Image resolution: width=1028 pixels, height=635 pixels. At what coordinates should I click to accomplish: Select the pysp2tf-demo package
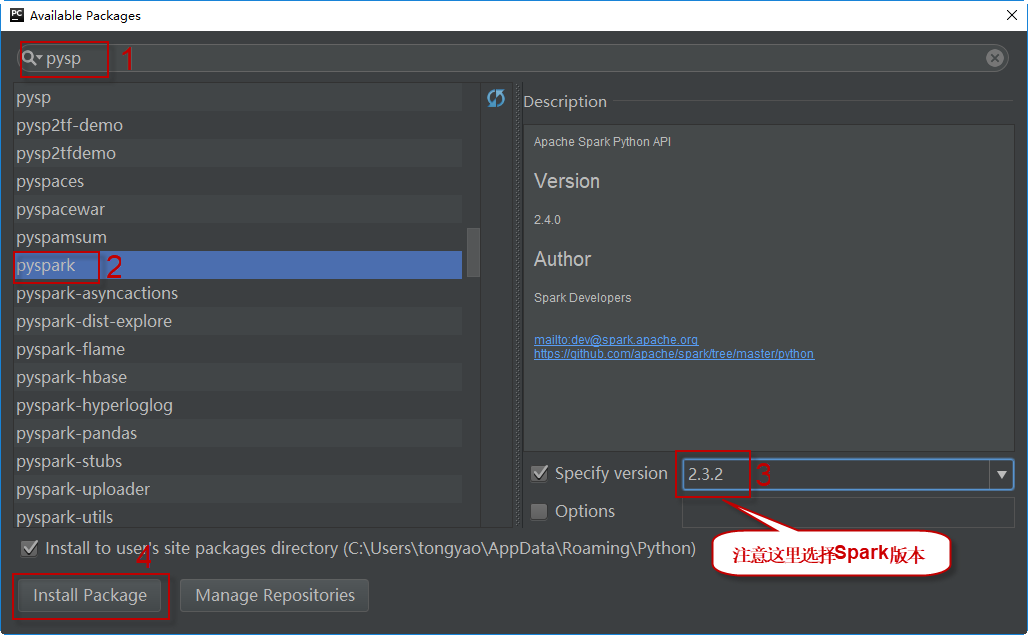70,125
